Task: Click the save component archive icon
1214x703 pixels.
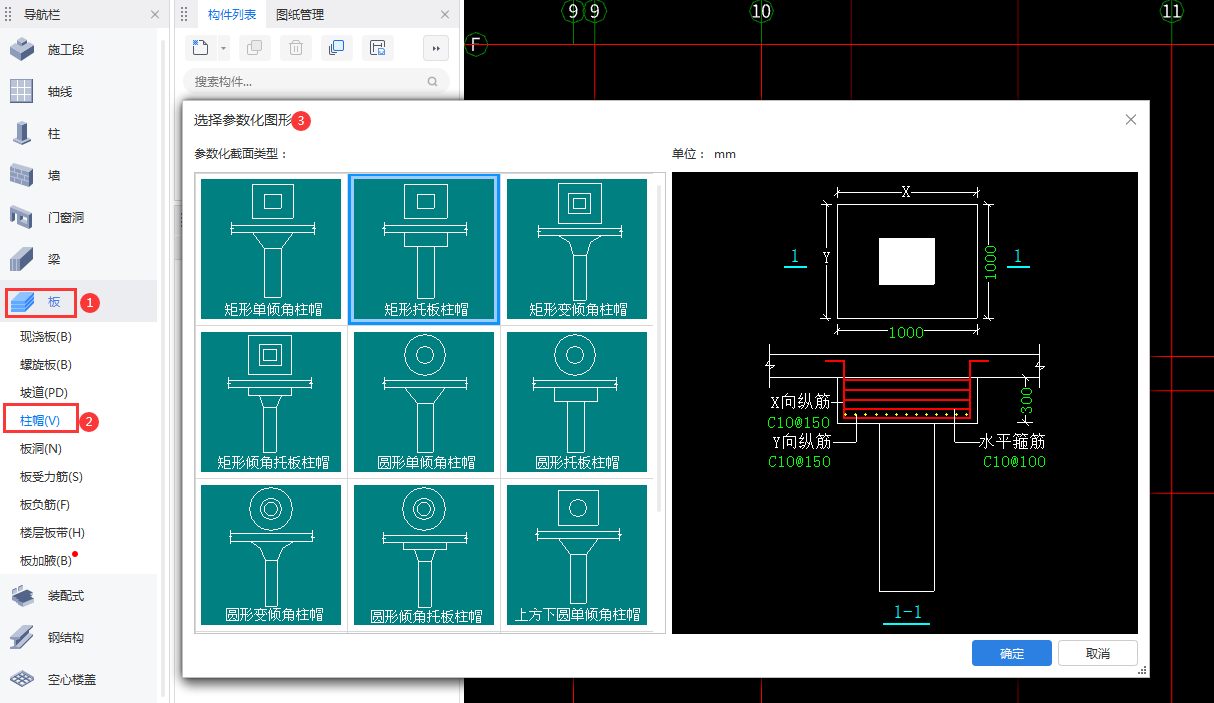Action: tap(378, 48)
